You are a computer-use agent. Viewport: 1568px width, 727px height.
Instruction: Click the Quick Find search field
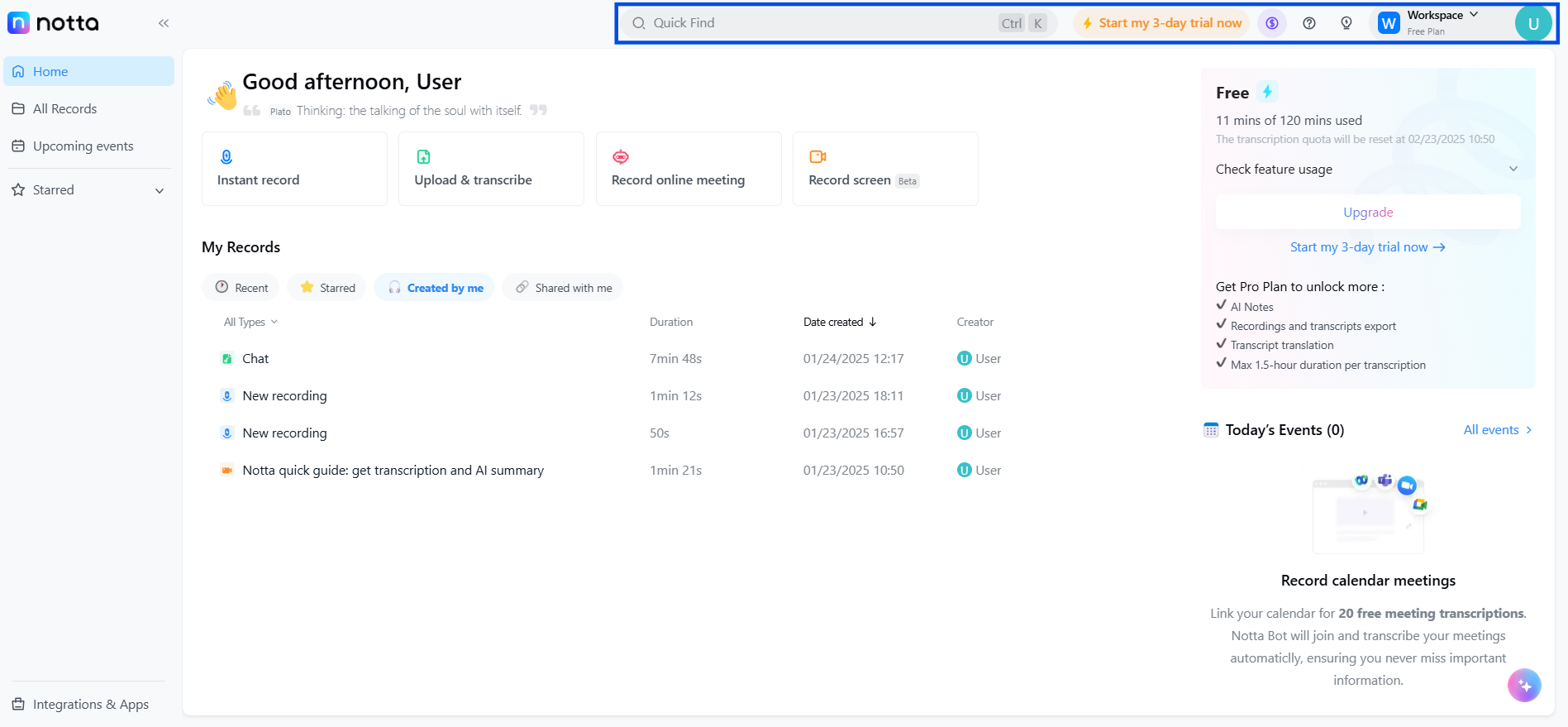click(x=840, y=23)
